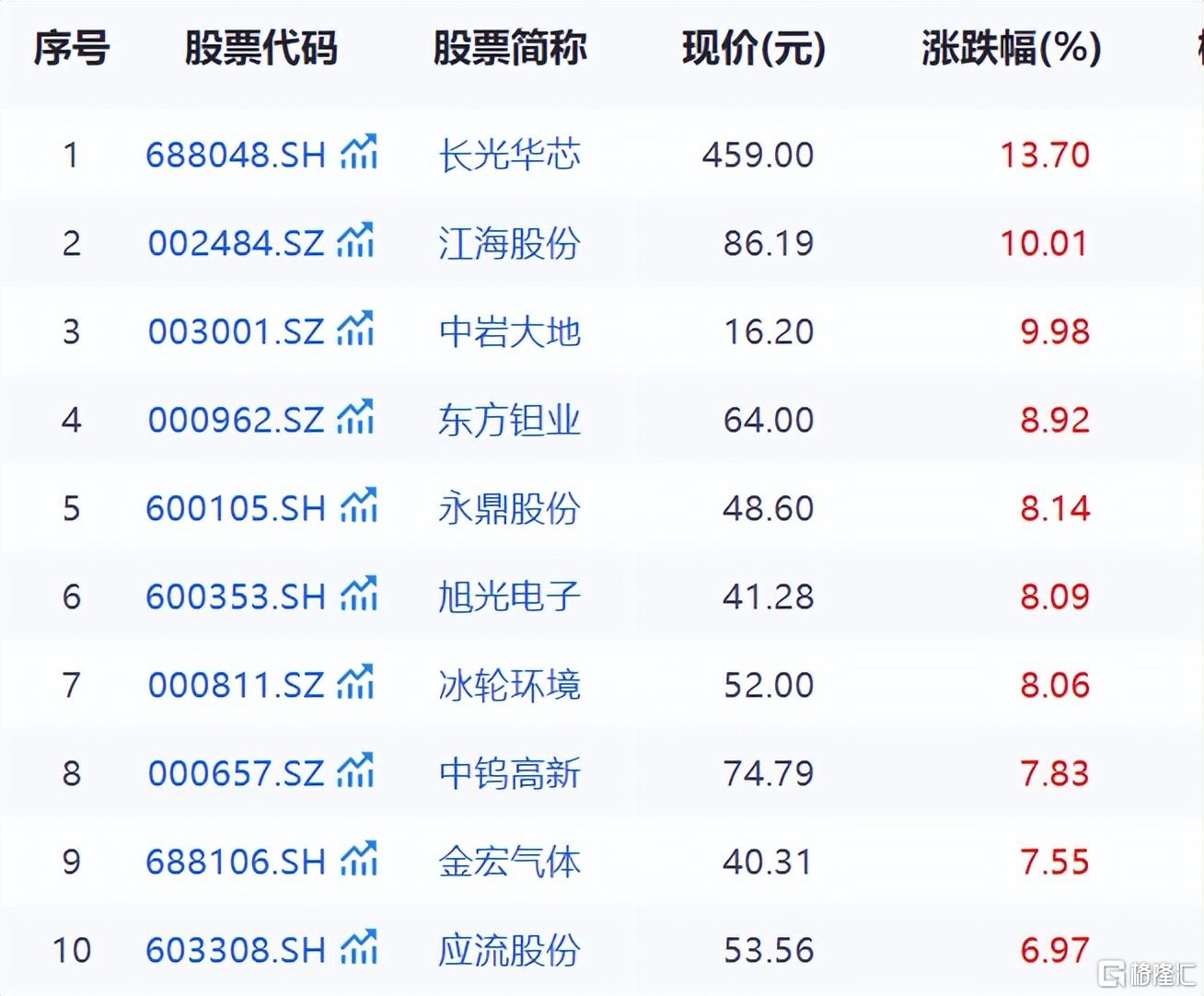Open chart icon beside 000962.SZ

tap(355, 417)
